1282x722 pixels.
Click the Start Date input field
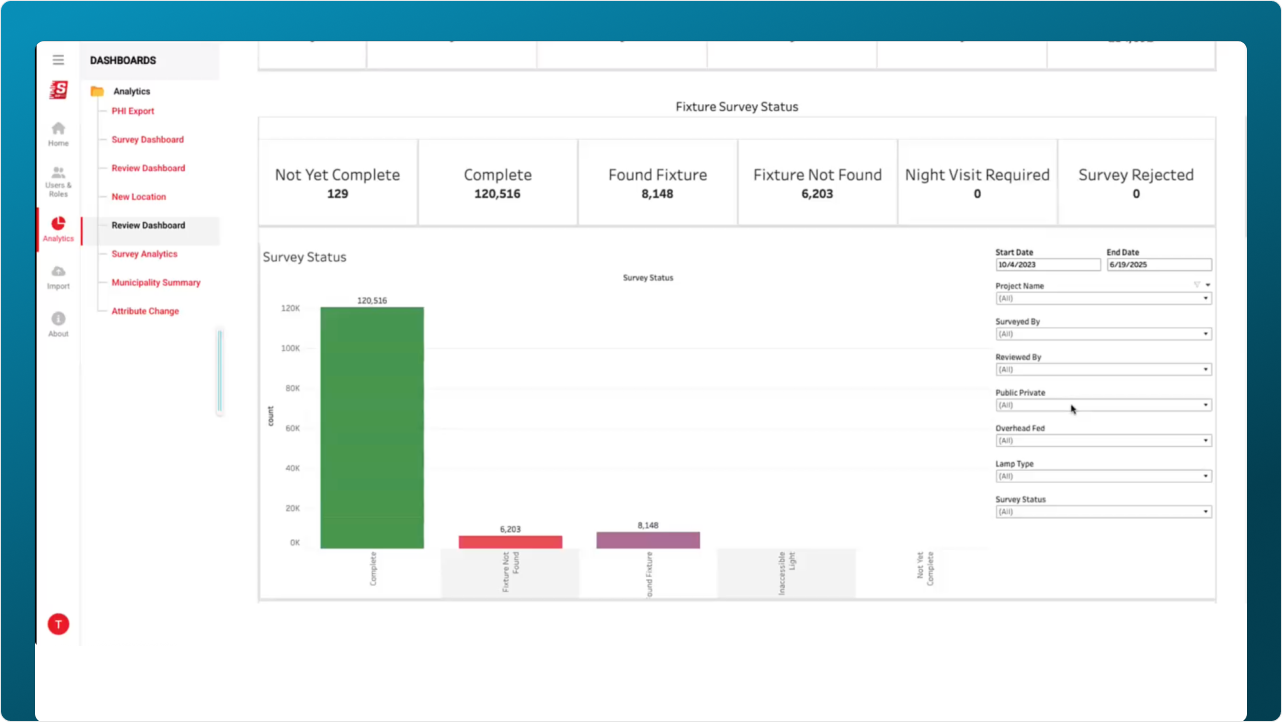pyautogui.click(x=1047, y=266)
